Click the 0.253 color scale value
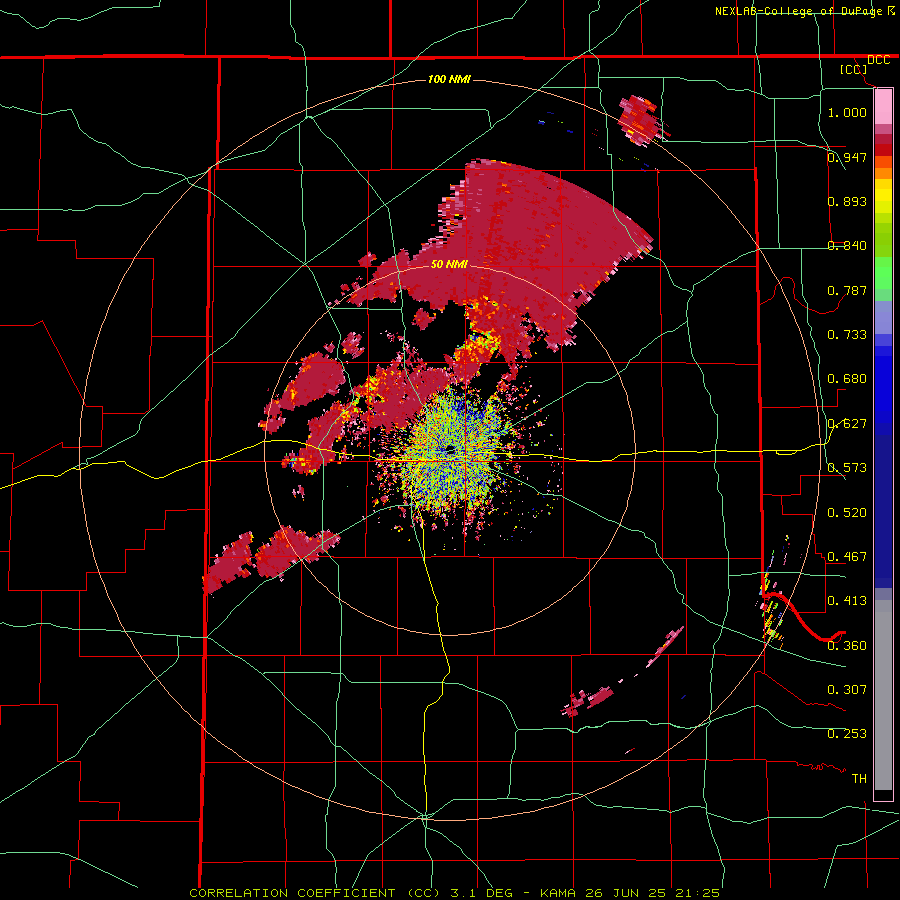Viewport: 900px width, 900px height. [847, 733]
